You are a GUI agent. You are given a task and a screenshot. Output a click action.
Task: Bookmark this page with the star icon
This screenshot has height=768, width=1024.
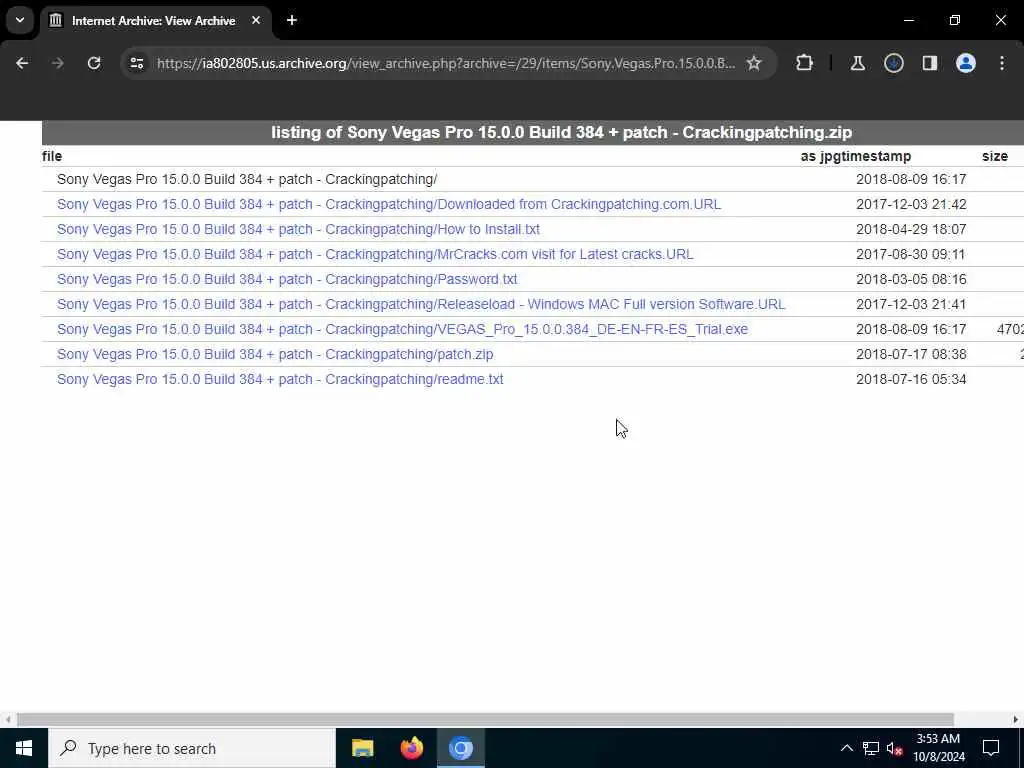754,63
